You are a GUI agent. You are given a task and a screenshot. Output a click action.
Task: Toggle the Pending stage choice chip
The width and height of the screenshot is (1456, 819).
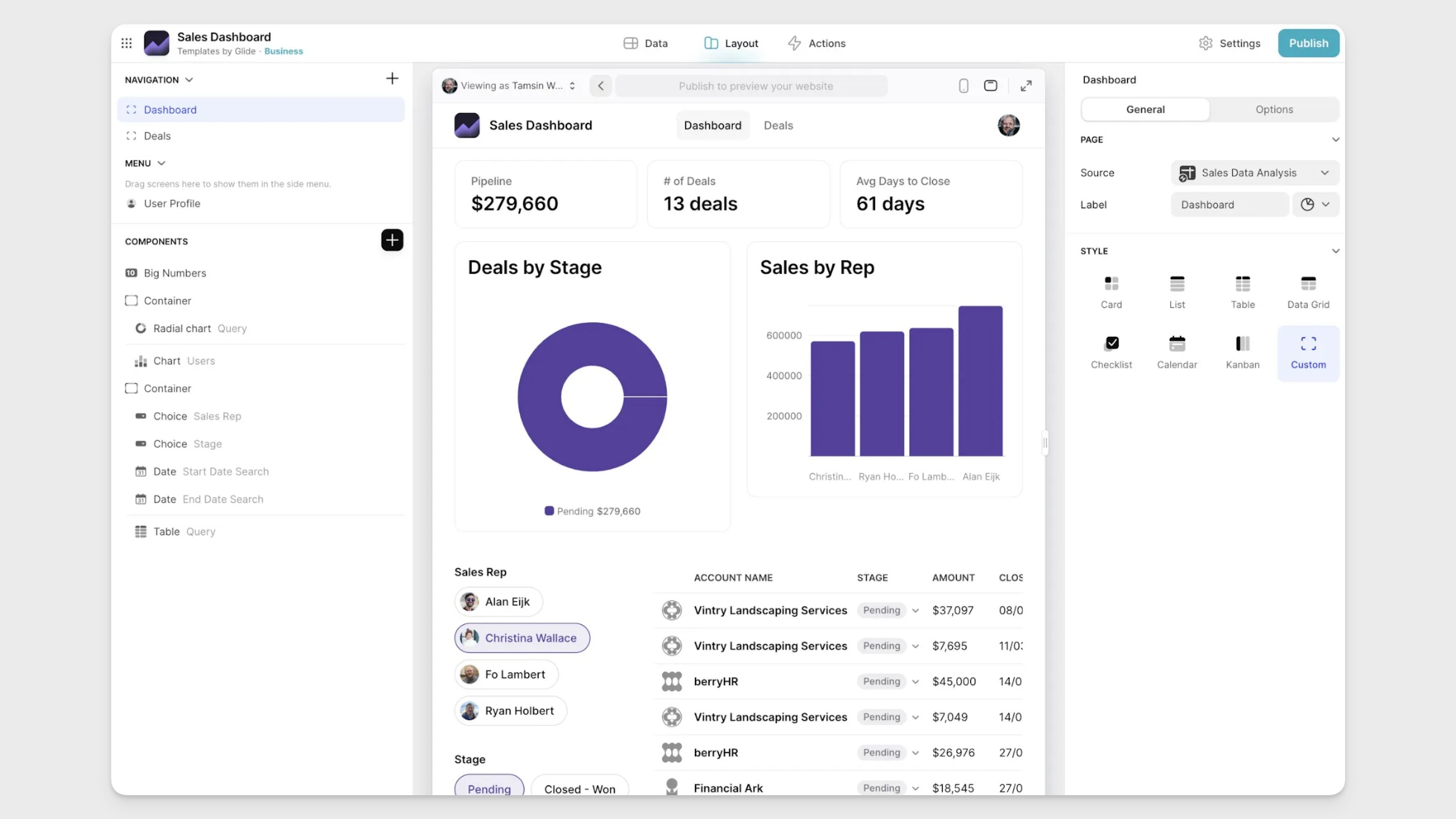click(489, 788)
